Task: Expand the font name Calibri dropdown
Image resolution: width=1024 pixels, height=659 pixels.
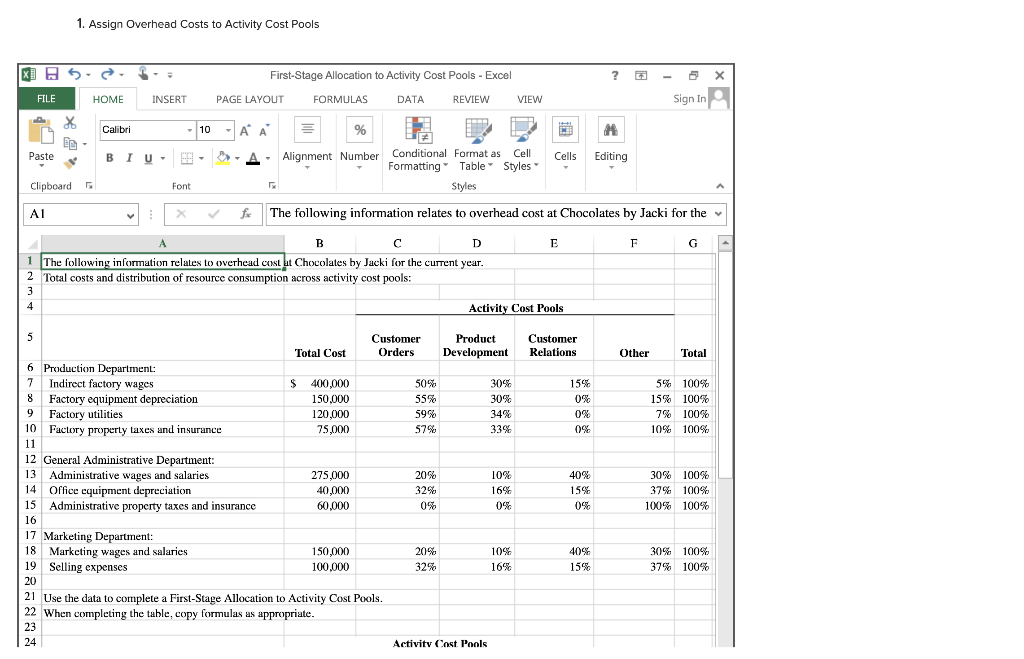Action: point(190,130)
